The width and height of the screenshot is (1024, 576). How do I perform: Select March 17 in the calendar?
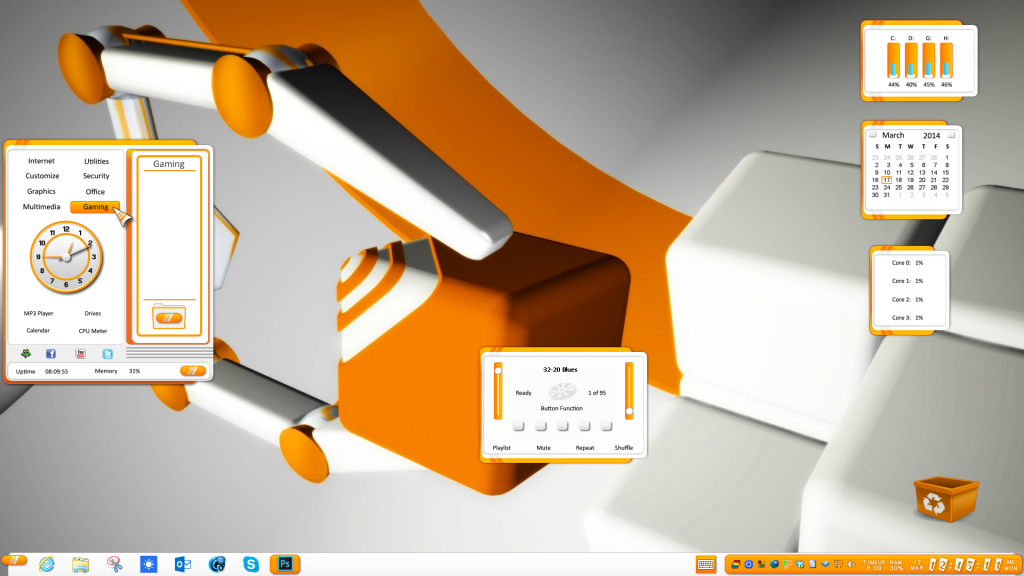click(887, 180)
